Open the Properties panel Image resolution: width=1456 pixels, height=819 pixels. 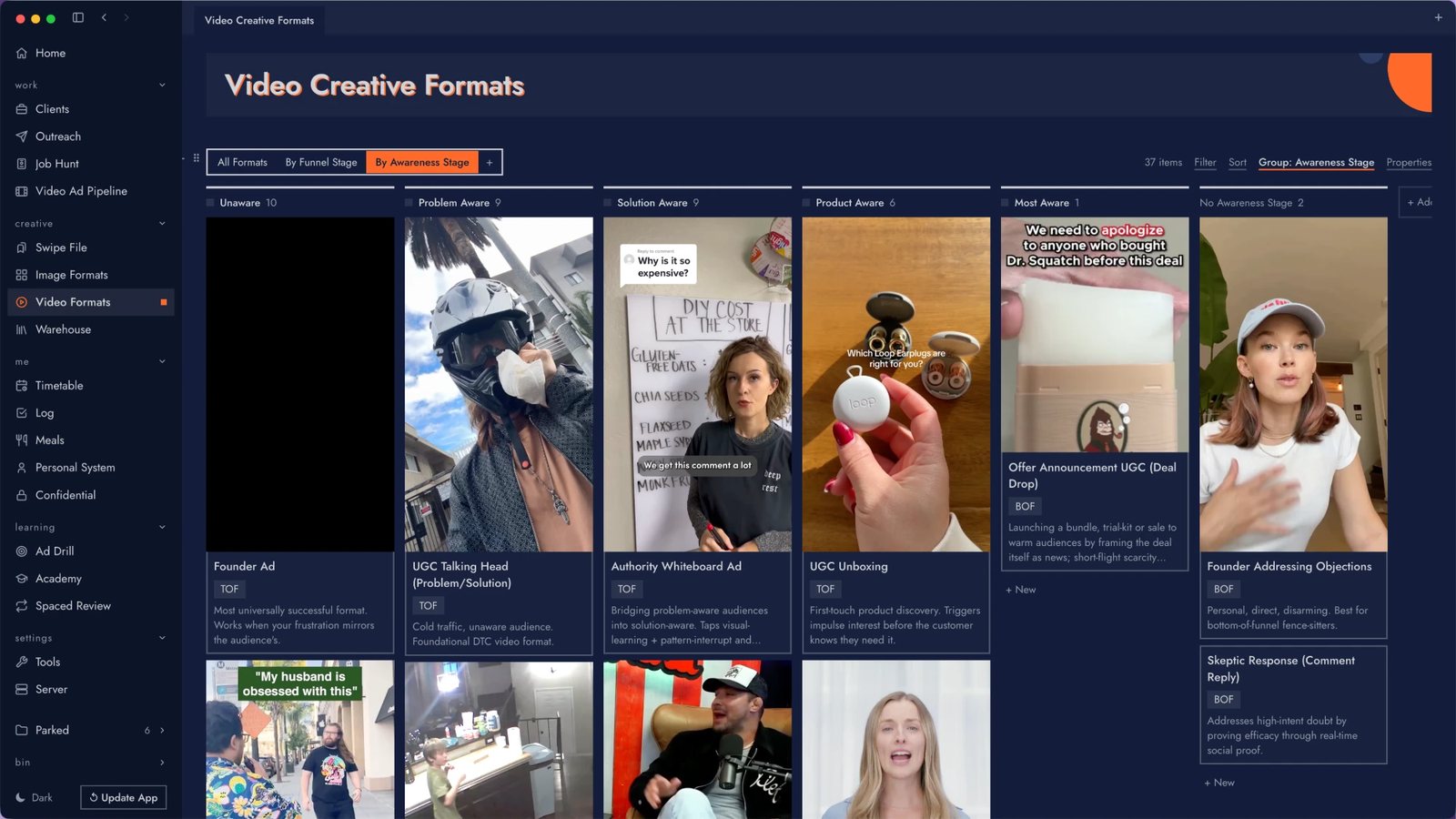(1409, 162)
